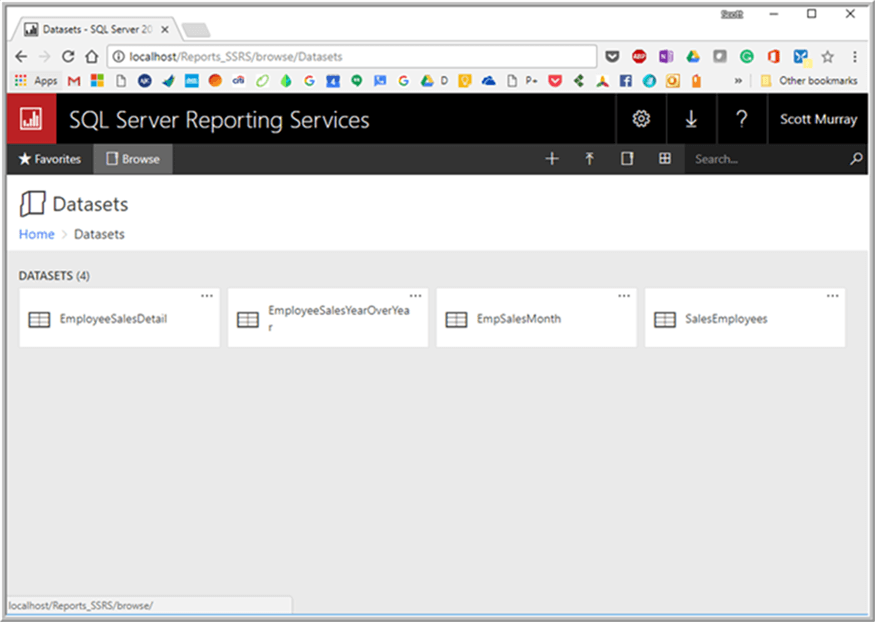Viewport: 875px width, 622px height.
Task: Bookmark this page with the star icon
Action: pos(828,56)
